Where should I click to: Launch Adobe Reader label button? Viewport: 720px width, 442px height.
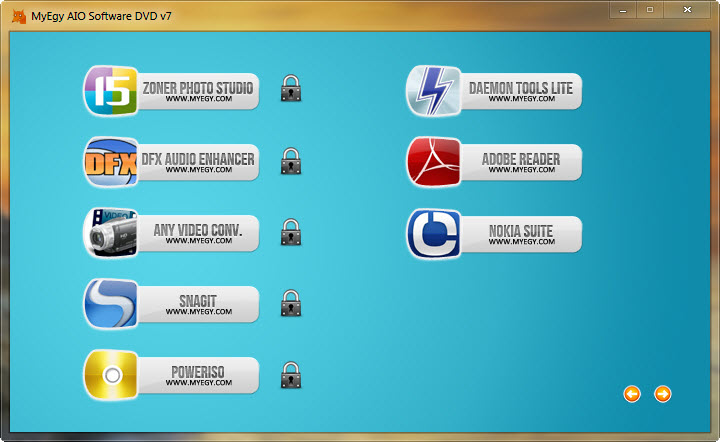tap(521, 162)
